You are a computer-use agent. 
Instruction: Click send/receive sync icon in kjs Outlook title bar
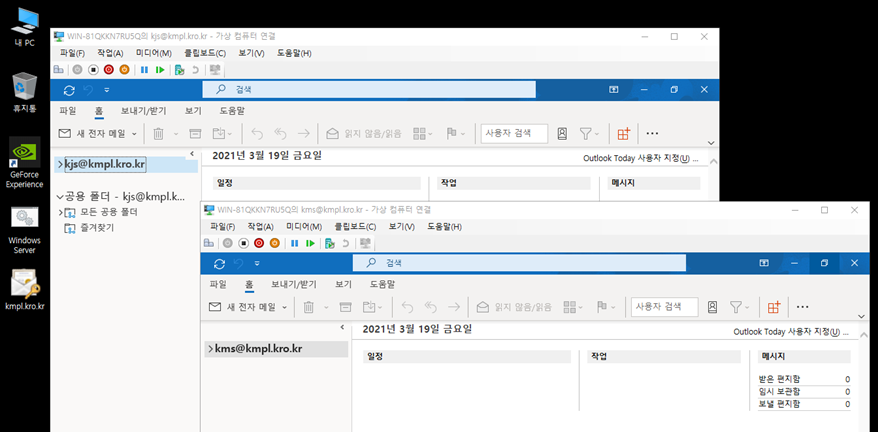click(69, 90)
